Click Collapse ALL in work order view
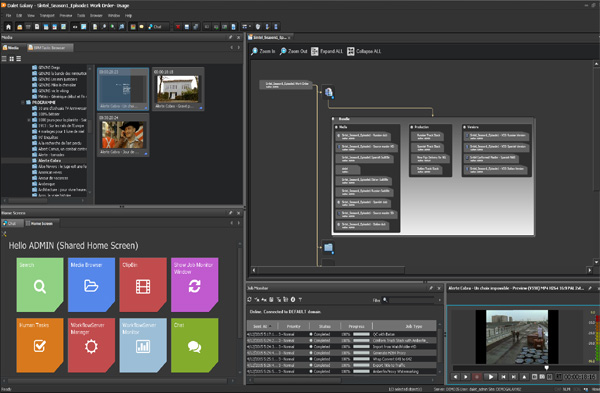 [x=364, y=51]
